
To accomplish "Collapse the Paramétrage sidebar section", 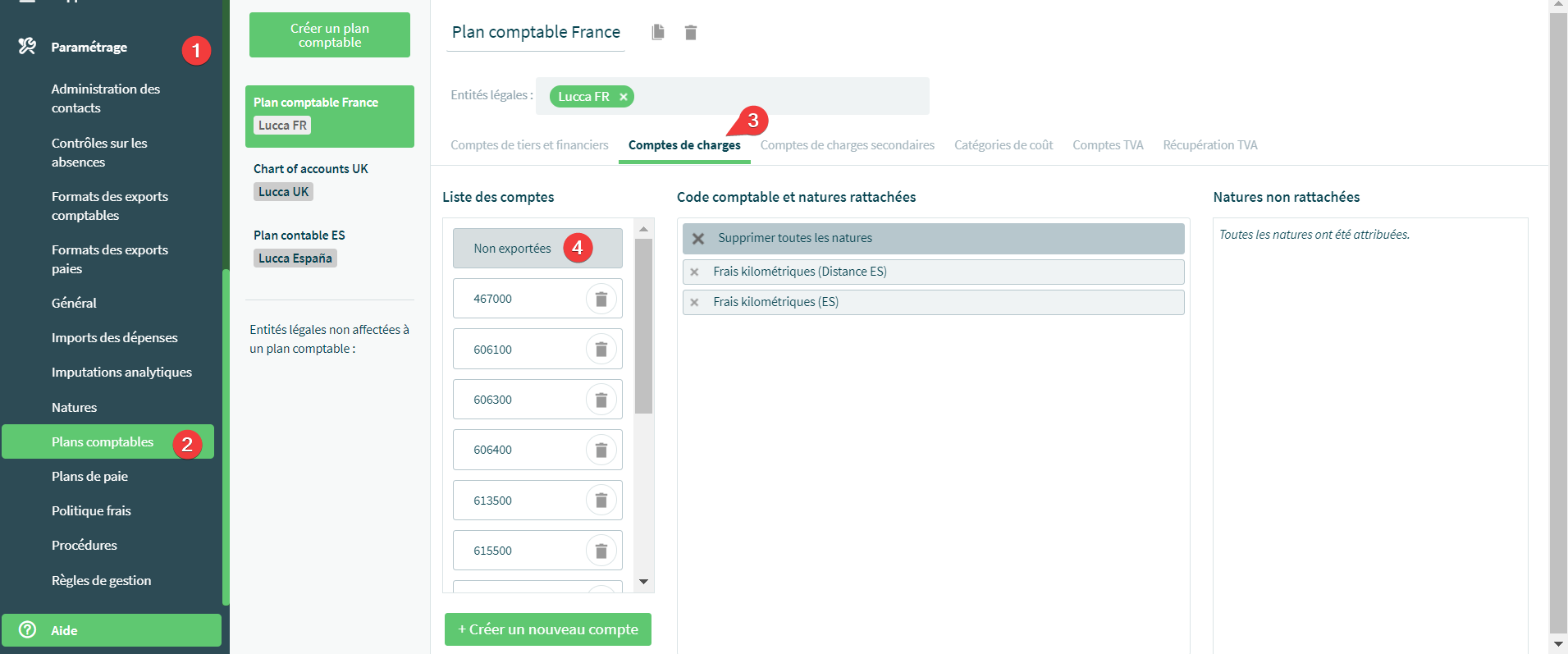I will tap(89, 48).
